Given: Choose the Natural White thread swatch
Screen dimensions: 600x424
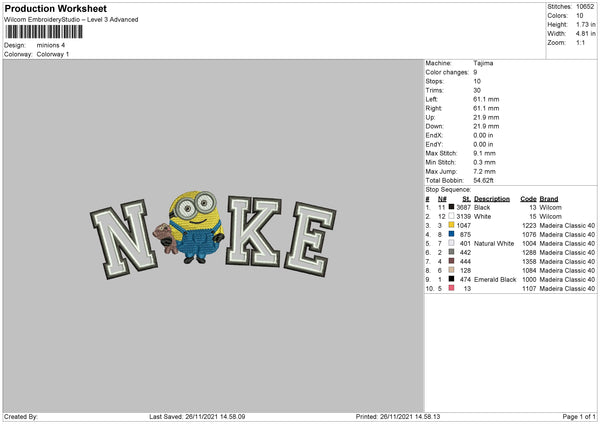Looking at the screenshot, I should point(451,243).
